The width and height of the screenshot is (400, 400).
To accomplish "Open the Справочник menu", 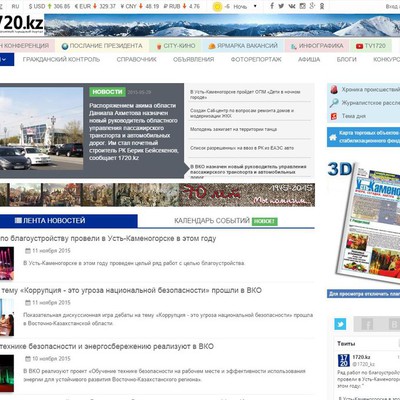I will [137, 59].
